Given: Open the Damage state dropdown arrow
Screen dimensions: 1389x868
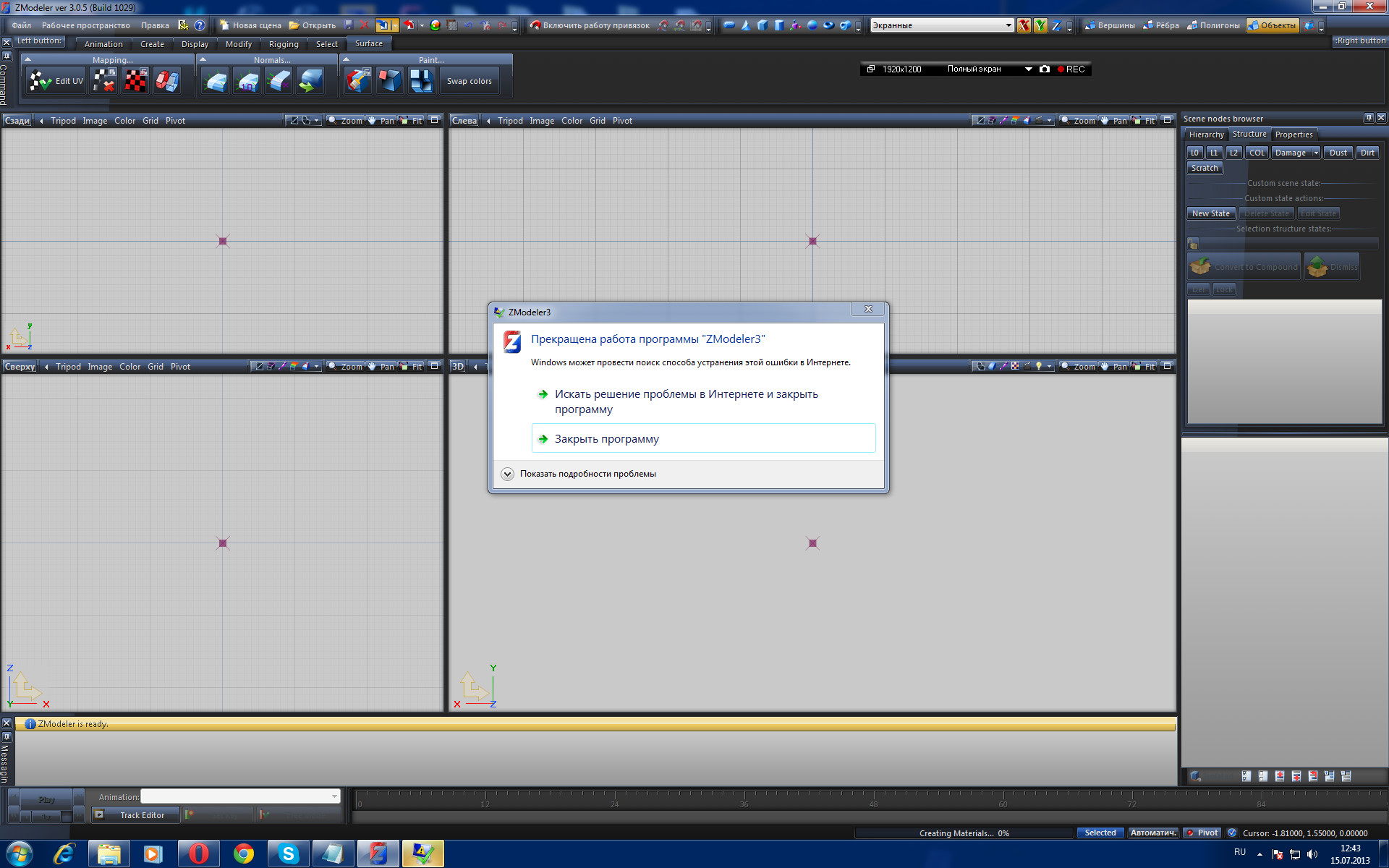Looking at the screenshot, I should coord(1315,153).
